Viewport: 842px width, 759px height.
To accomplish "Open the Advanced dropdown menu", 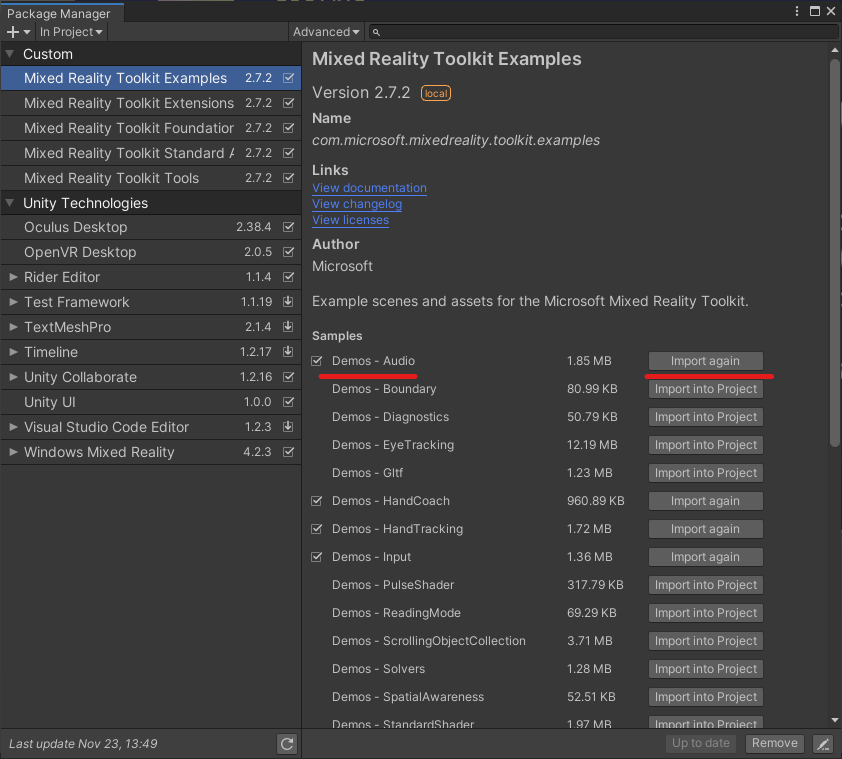I will point(326,32).
